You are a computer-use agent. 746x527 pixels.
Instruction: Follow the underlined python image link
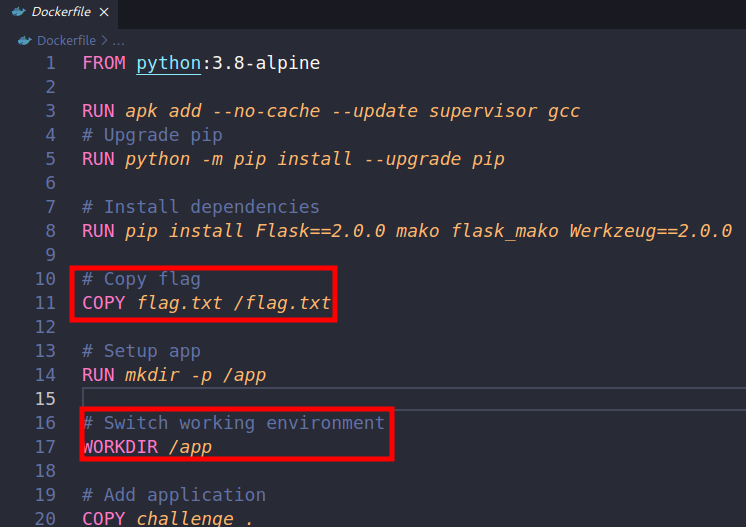[169, 63]
